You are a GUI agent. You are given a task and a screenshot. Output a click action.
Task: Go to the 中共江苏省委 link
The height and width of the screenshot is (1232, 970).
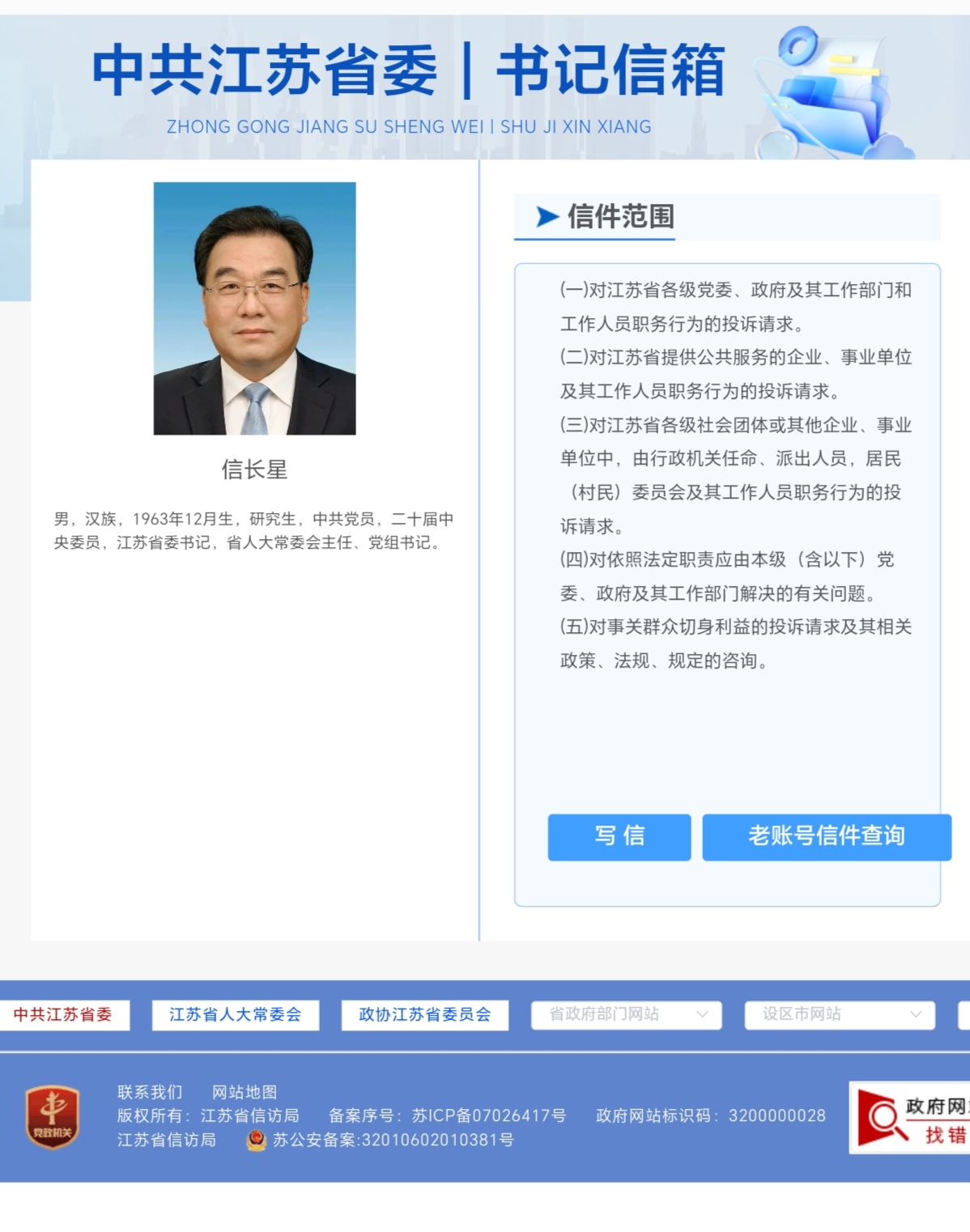click(x=63, y=1015)
